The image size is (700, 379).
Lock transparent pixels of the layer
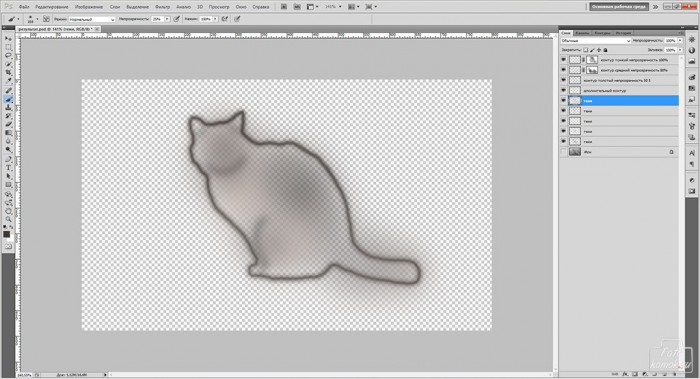coord(586,50)
